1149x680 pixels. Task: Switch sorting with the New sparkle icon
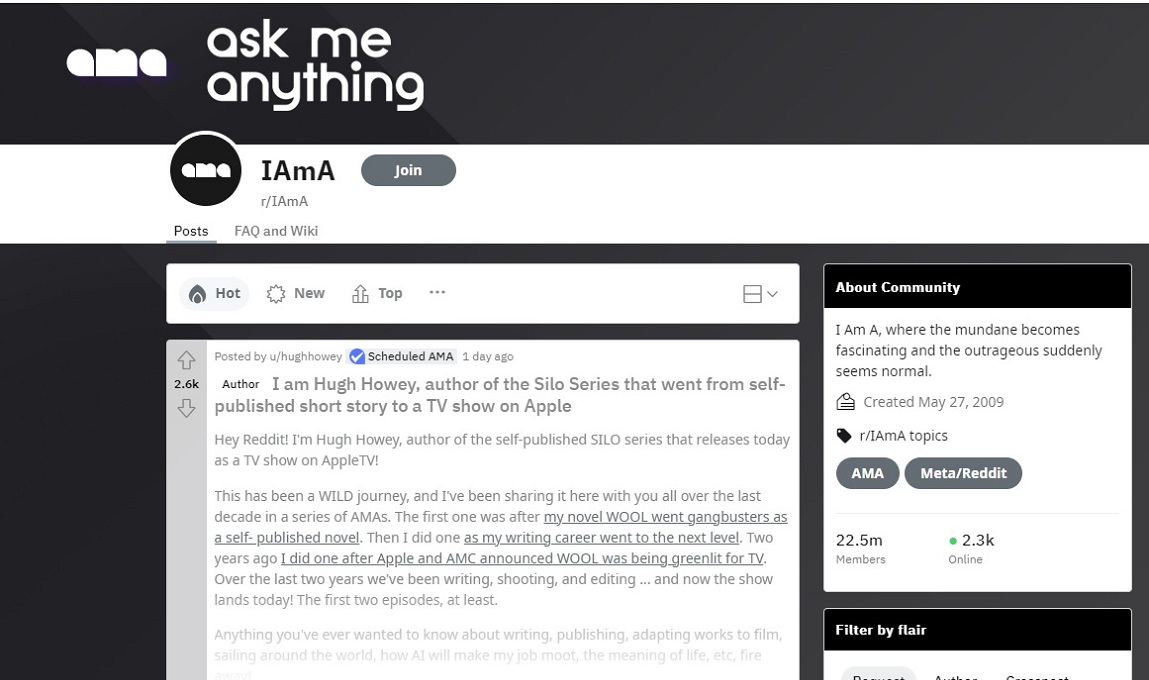pos(275,293)
